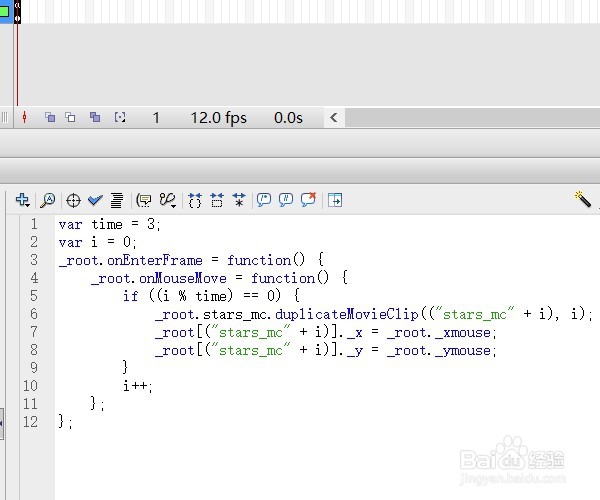The width and height of the screenshot is (600, 500).
Task: Click the '_root.onEnterFrame' code line
Action: (191, 260)
